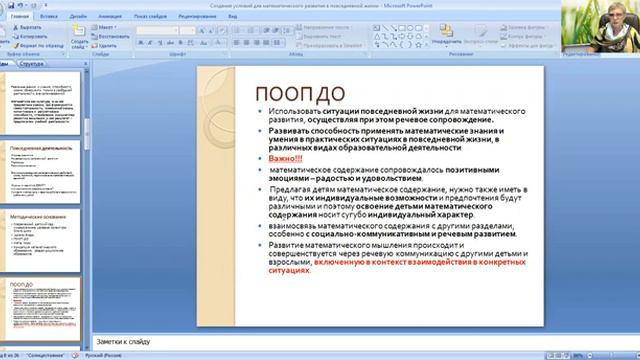Open the font name combo box
Image resolution: width=640 pixels, height=360 pixels.
[157, 31]
